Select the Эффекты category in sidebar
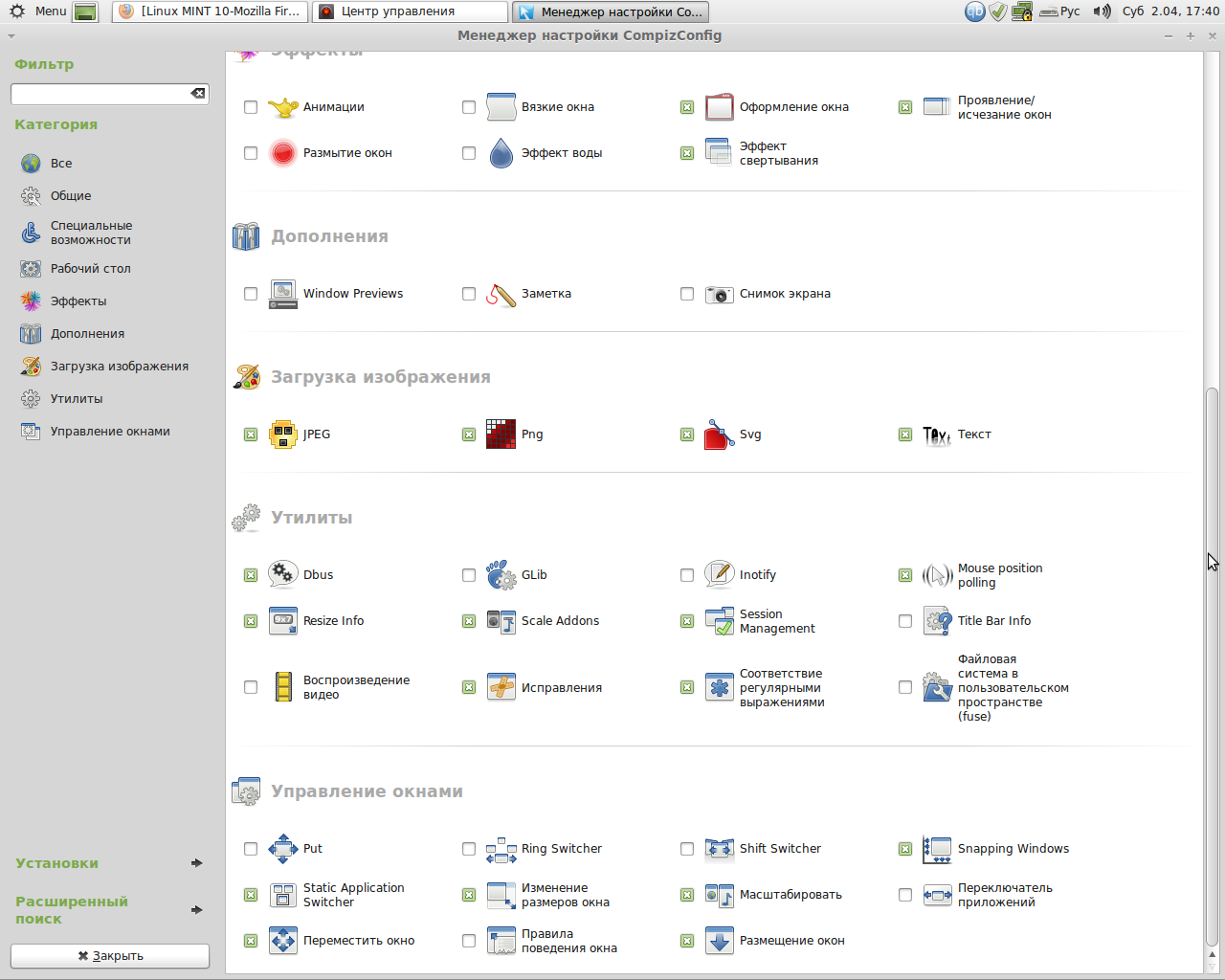This screenshot has width=1225, height=980. (78, 301)
